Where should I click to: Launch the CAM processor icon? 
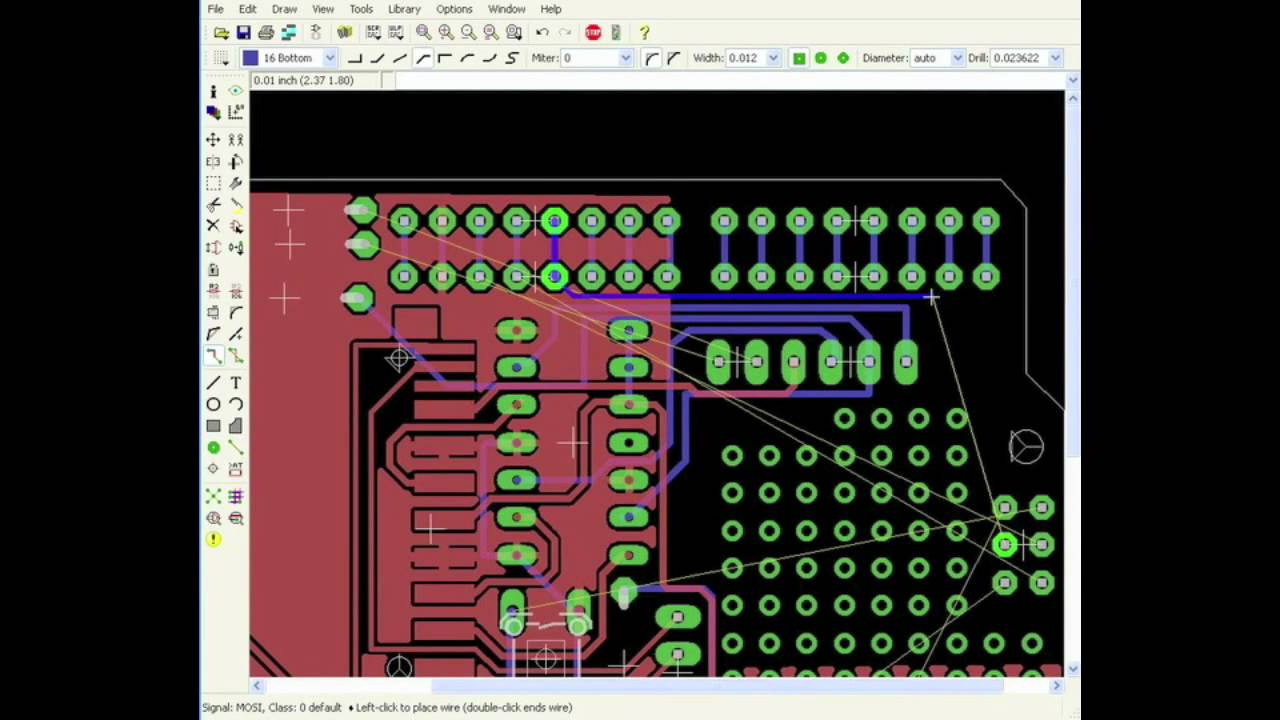tap(288, 33)
